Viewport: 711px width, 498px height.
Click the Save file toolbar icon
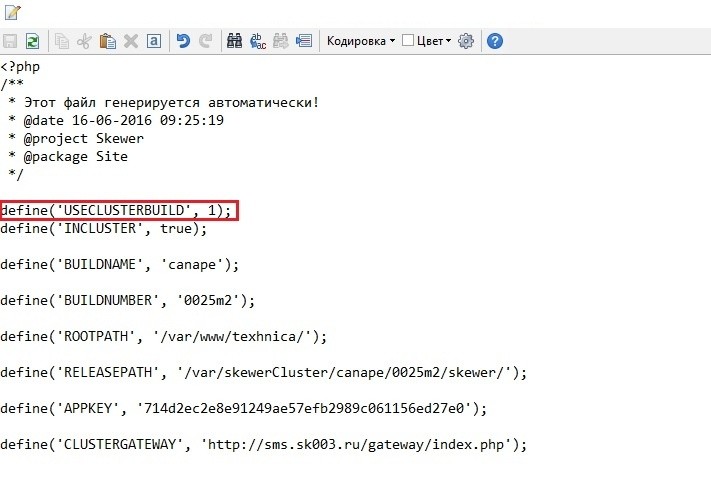(10, 41)
